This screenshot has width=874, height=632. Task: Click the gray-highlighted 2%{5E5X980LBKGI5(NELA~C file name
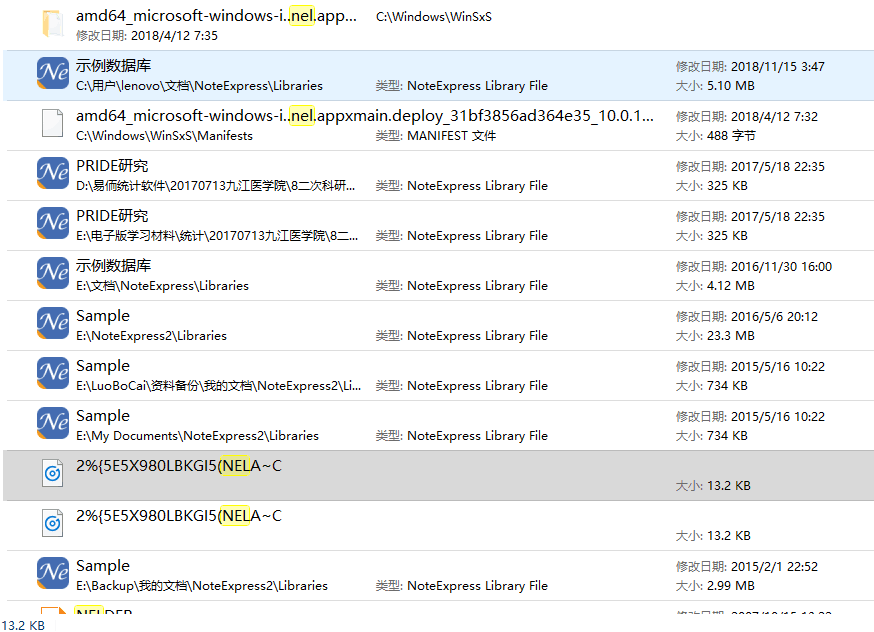pos(179,465)
